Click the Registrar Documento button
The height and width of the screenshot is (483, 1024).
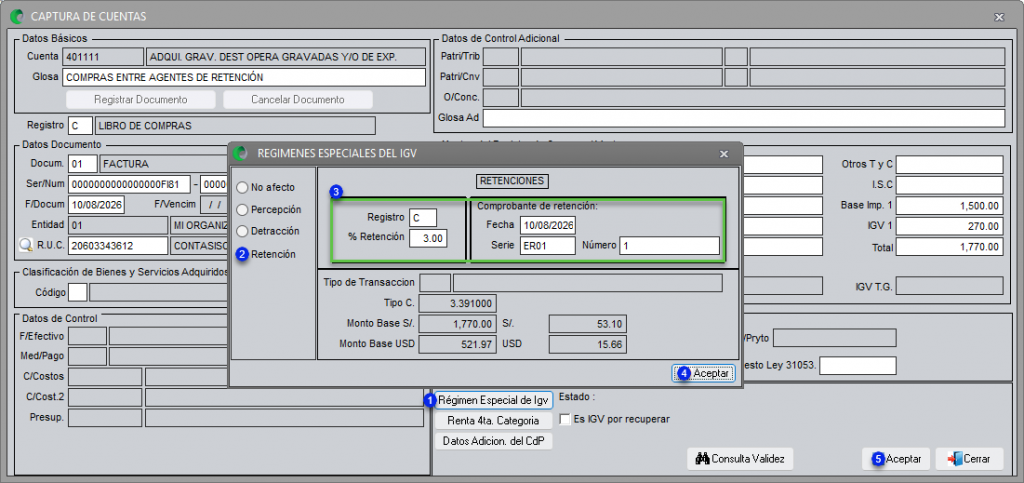140,100
